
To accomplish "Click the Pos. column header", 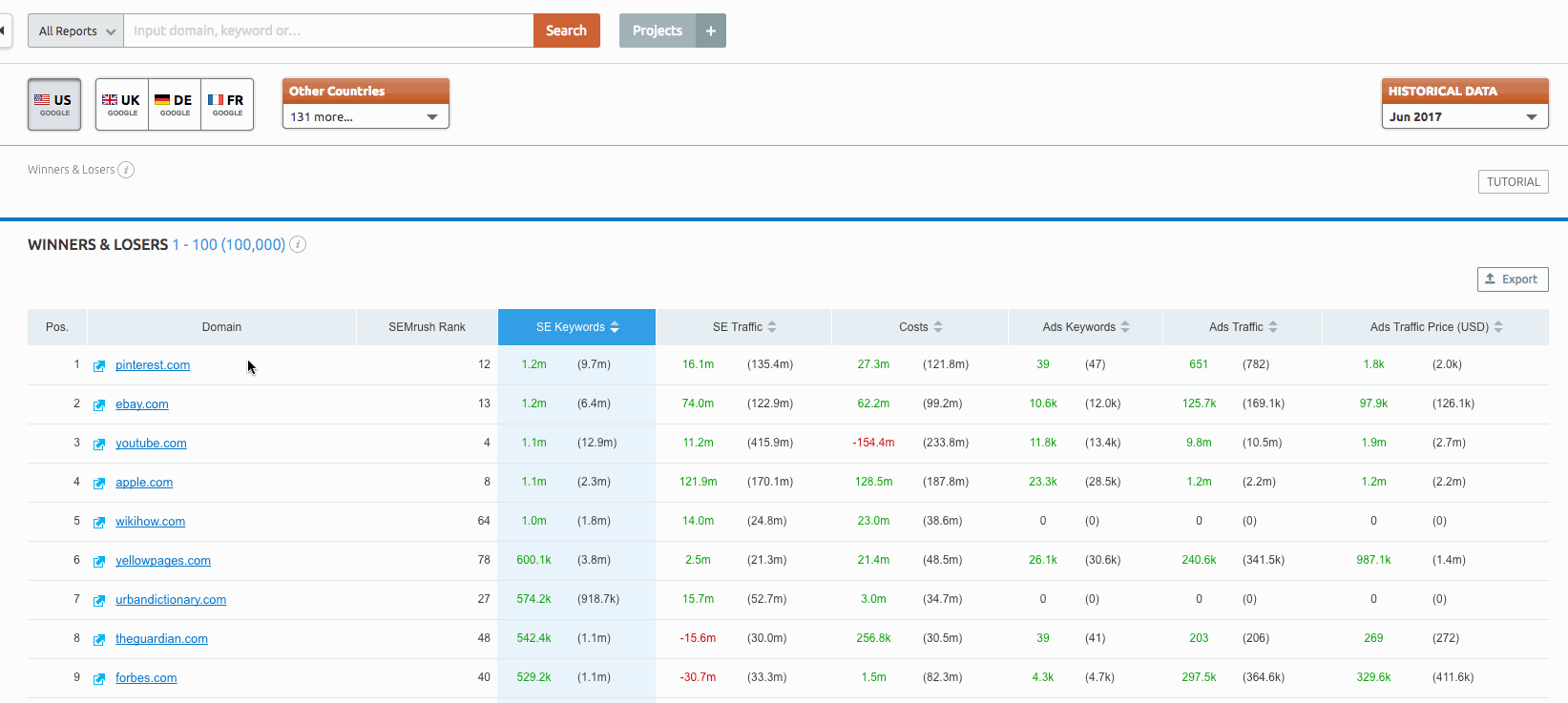I will pos(57,327).
